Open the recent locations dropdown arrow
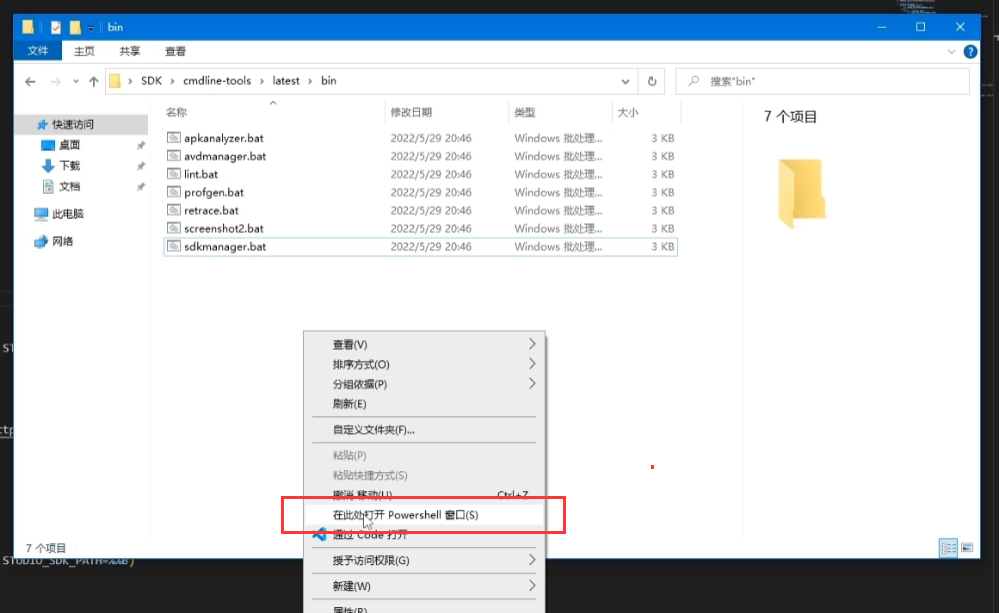The width and height of the screenshot is (999, 613). point(76,82)
